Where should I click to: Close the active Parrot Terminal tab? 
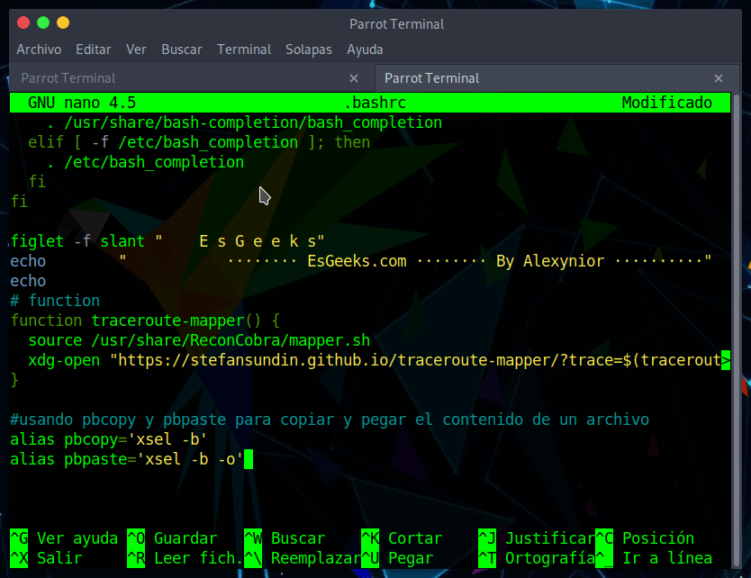point(718,78)
